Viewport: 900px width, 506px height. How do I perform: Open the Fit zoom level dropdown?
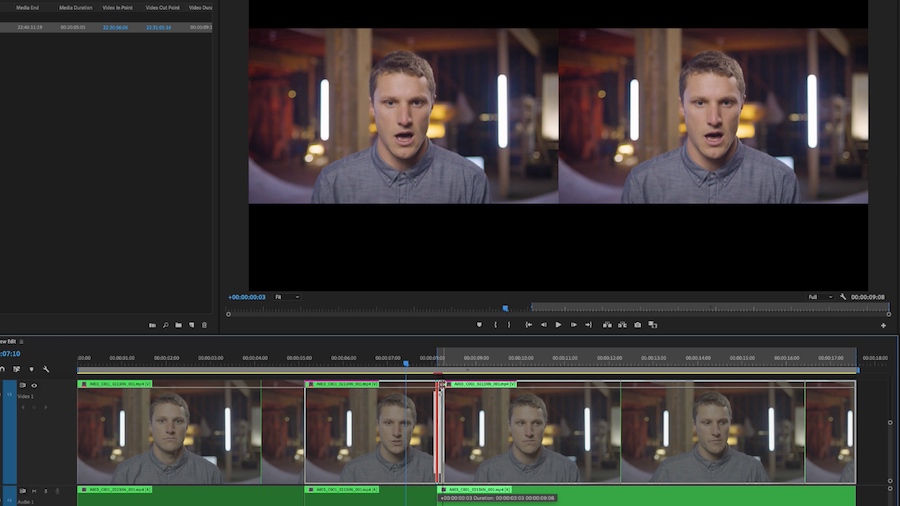pos(287,297)
